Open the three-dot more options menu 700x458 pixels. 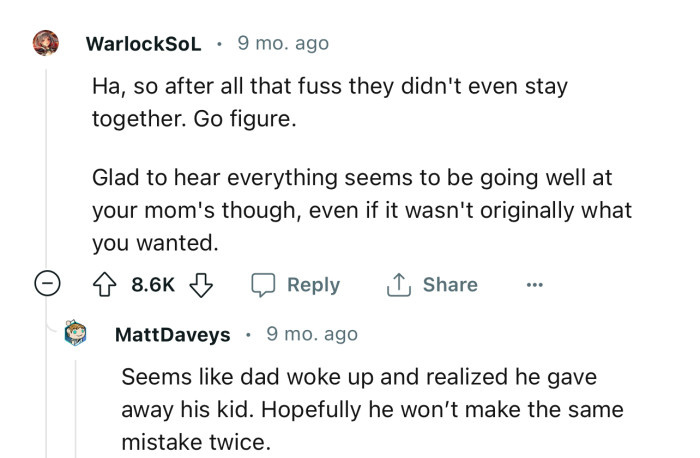tap(534, 285)
